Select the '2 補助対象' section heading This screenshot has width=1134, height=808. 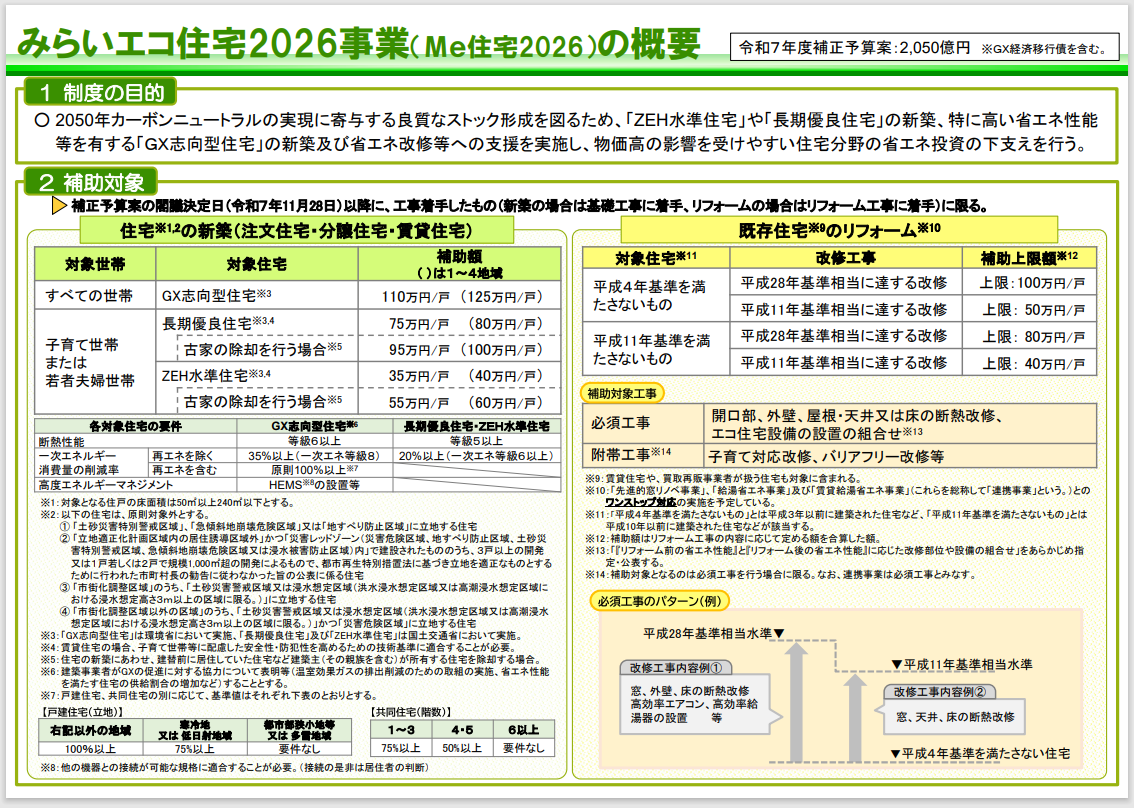(91, 182)
